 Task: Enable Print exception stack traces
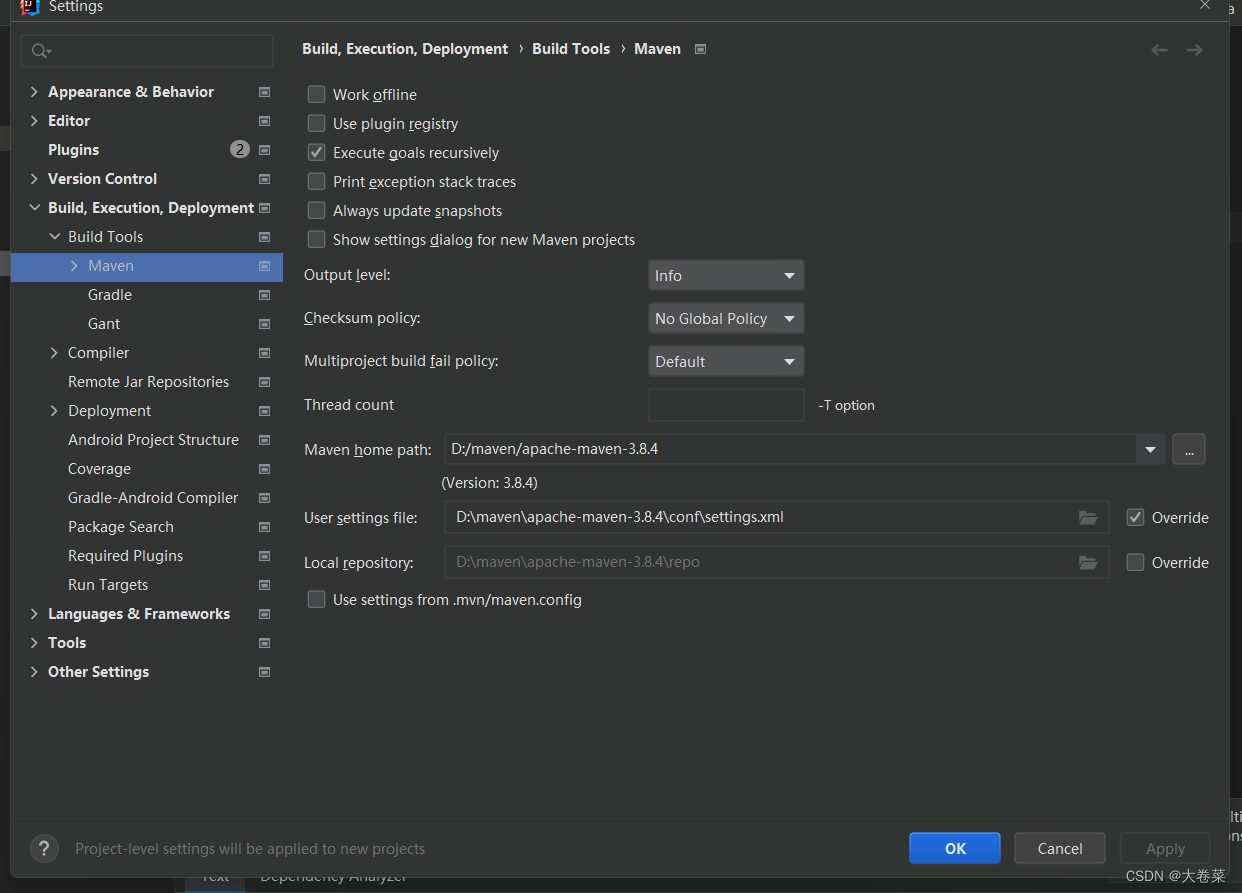pyautogui.click(x=316, y=181)
